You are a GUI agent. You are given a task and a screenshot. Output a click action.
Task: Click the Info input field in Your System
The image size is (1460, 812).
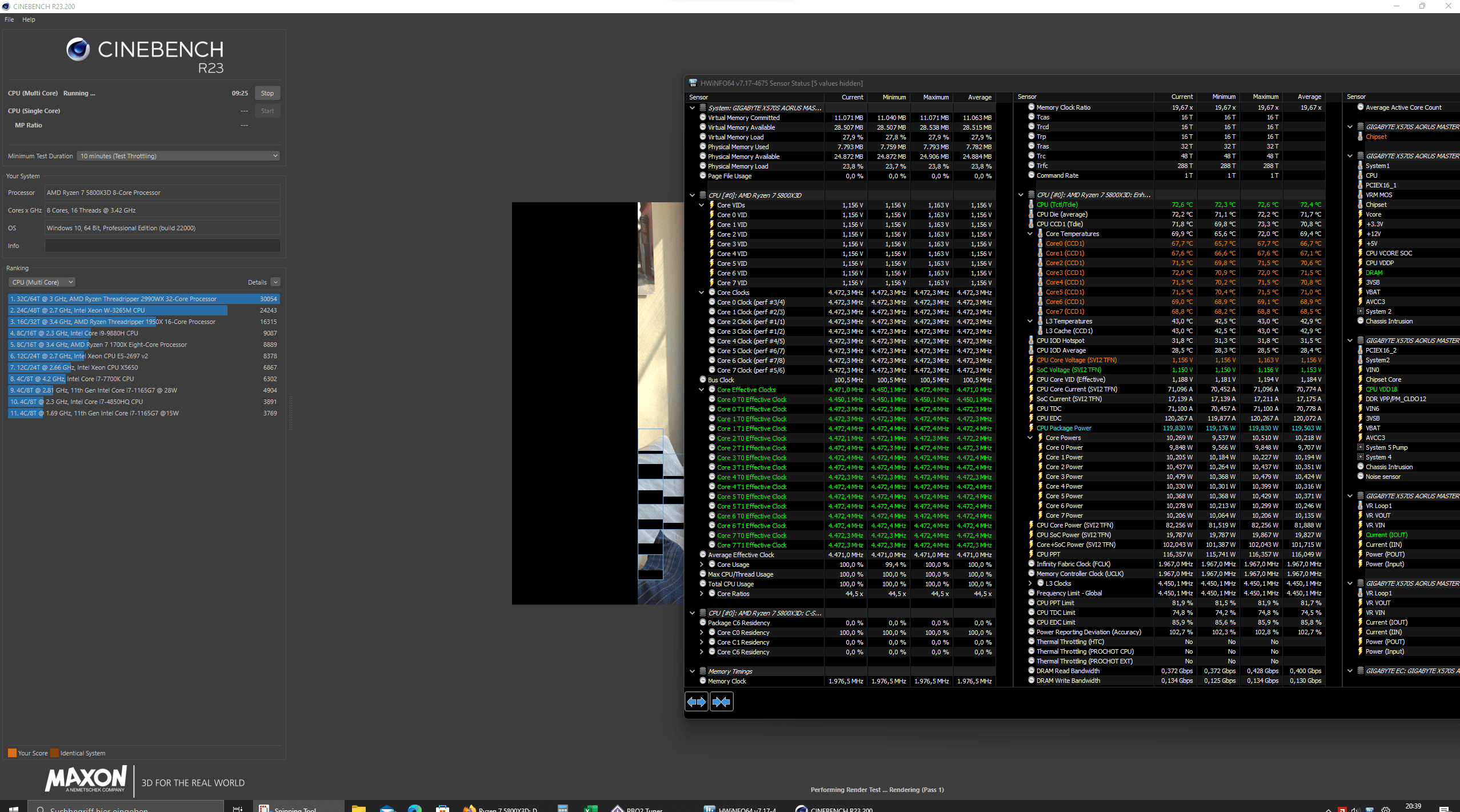[162, 246]
